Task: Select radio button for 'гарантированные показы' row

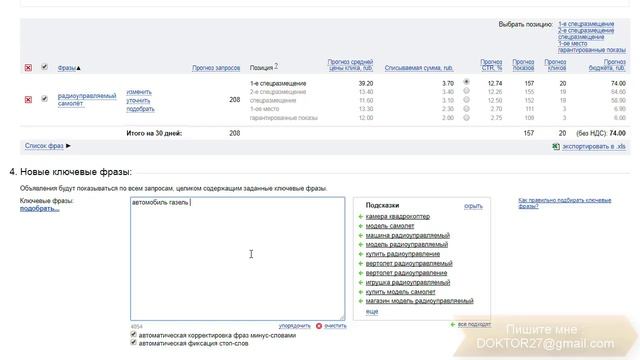Action: [x=466, y=118]
